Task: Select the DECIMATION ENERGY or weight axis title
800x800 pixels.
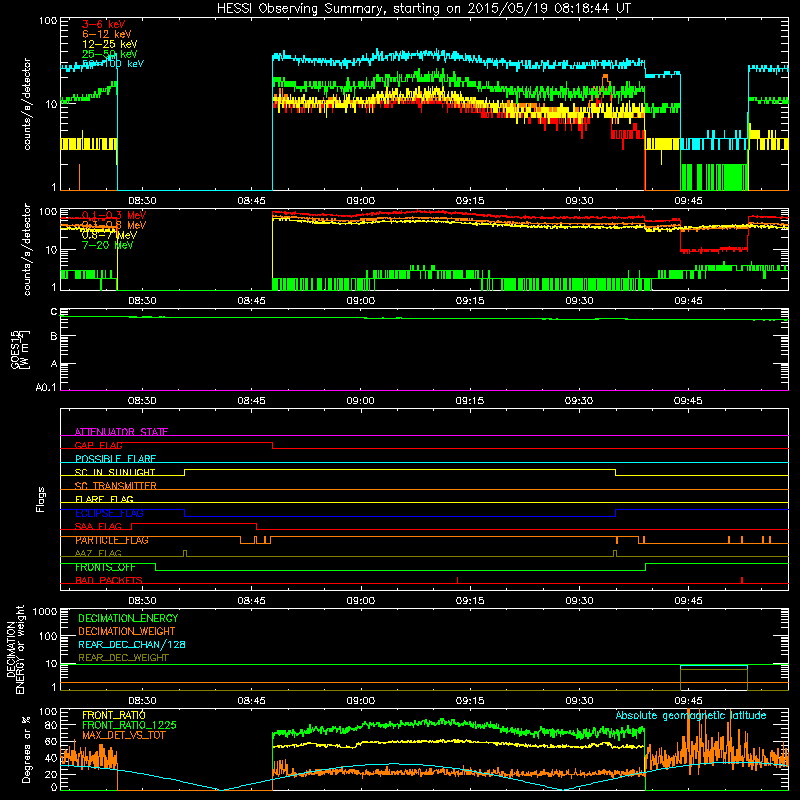Action: (x=16, y=649)
